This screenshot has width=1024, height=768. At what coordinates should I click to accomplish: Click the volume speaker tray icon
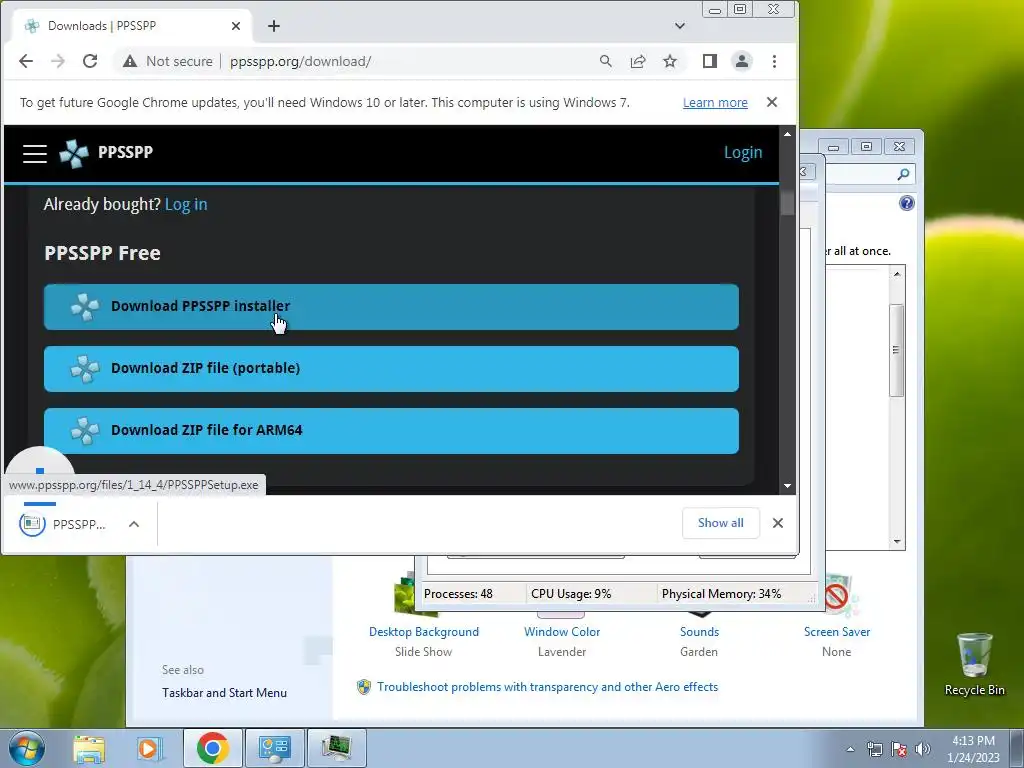click(922, 749)
